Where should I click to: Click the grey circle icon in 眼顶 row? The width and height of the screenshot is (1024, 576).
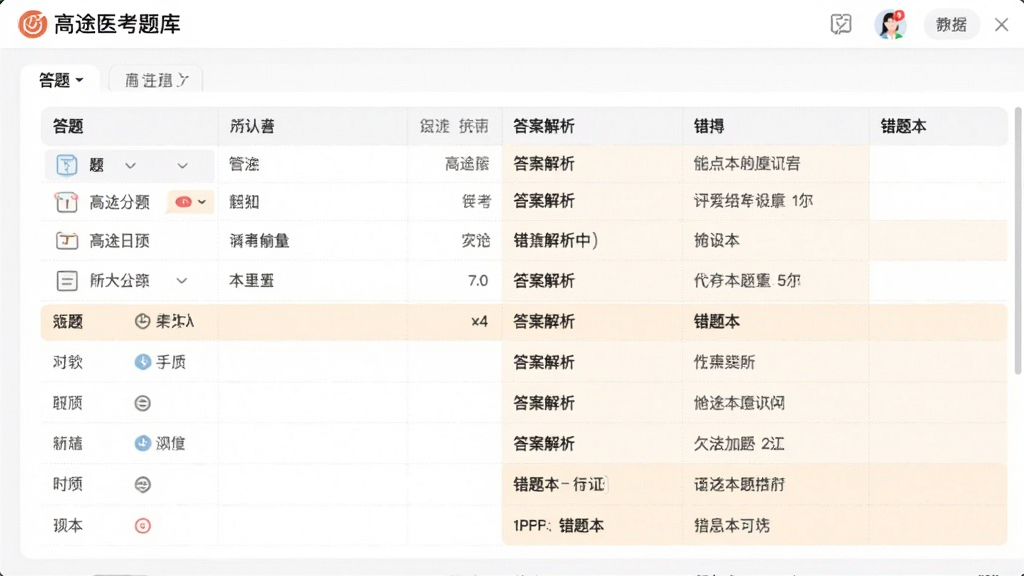click(x=142, y=403)
